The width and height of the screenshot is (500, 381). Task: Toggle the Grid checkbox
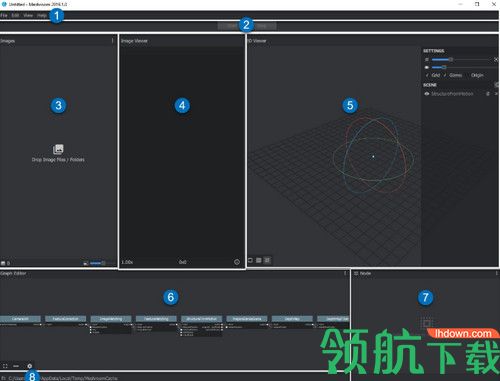pos(433,75)
